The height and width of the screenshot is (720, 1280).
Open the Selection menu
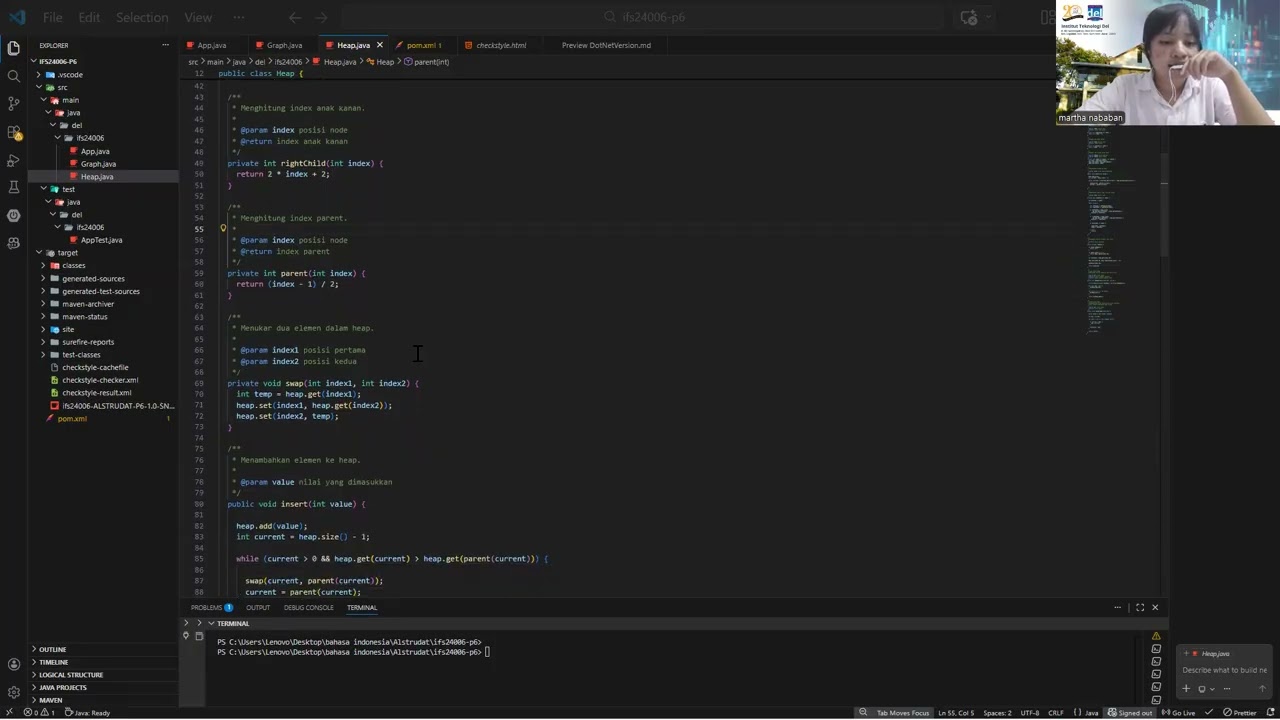(142, 17)
